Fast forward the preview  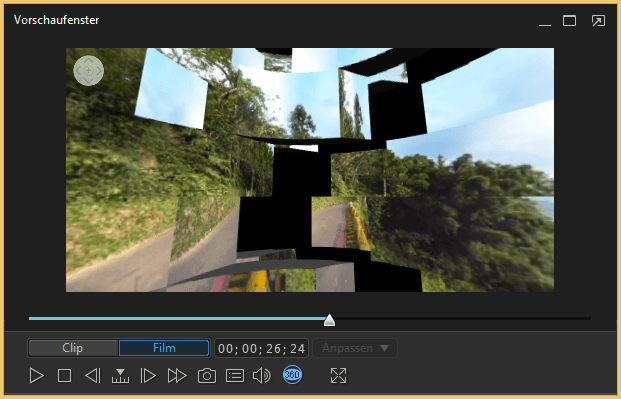pyautogui.click(x=177, y=376)
